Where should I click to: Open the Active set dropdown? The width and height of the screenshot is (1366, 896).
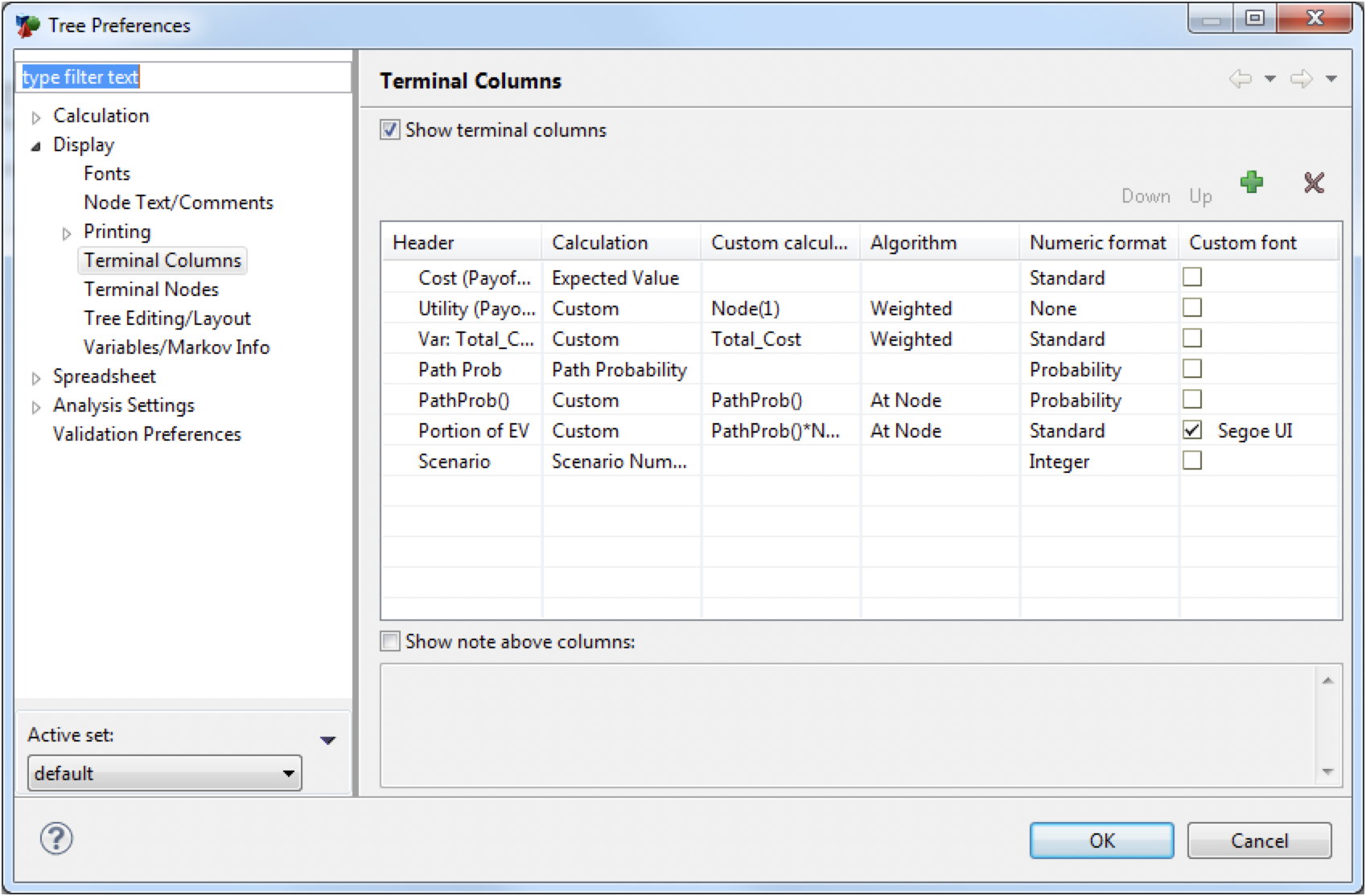point(289,773)
